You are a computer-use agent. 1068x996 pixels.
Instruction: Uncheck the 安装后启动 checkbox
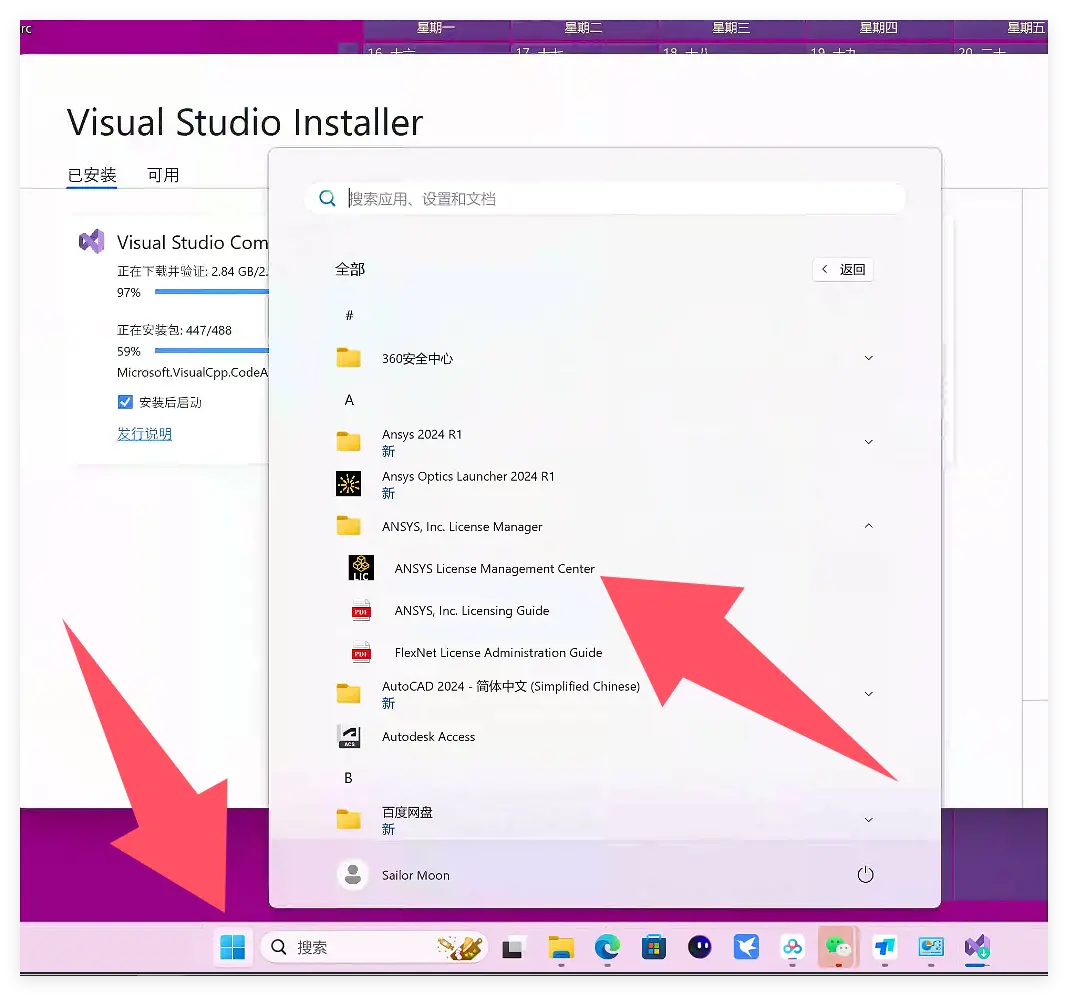125,402
